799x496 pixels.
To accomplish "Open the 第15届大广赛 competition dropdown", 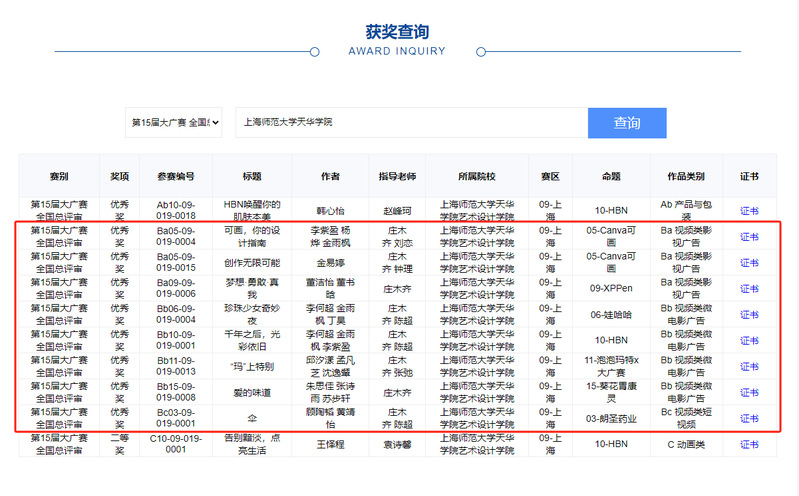I will pos(175,122).
